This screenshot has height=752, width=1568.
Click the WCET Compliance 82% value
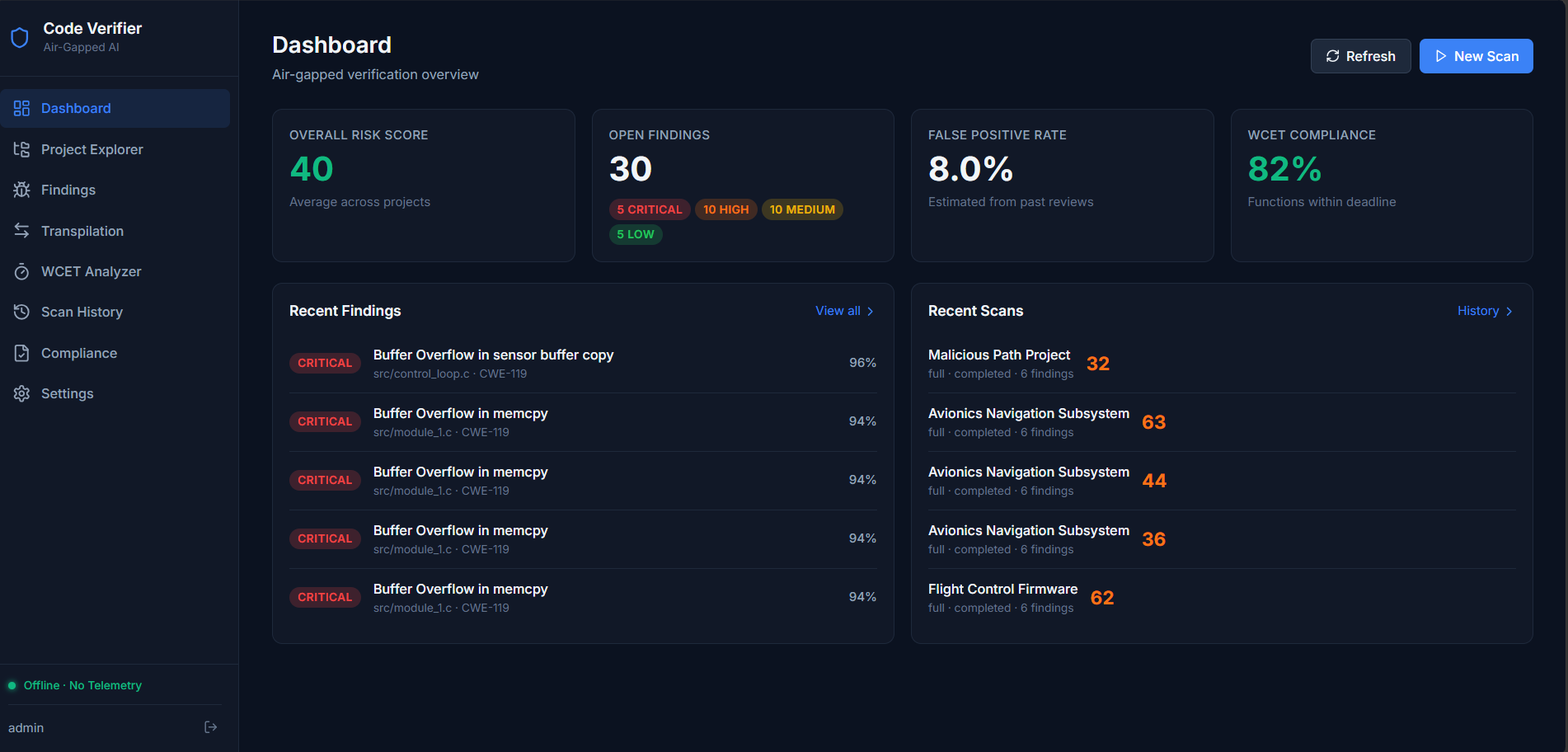pyautogui.click(x=1284, y=169)
